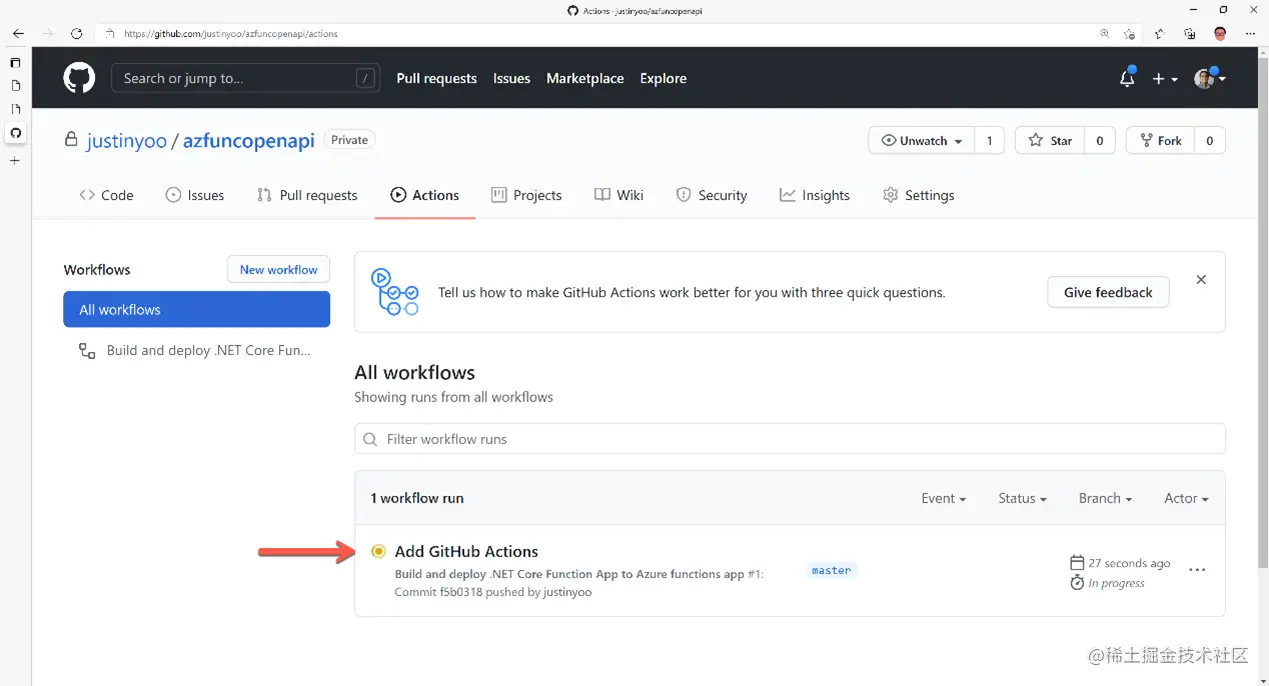1269x686 pixels.
Task: Click the stars count 0
Action: [1099, 141]
